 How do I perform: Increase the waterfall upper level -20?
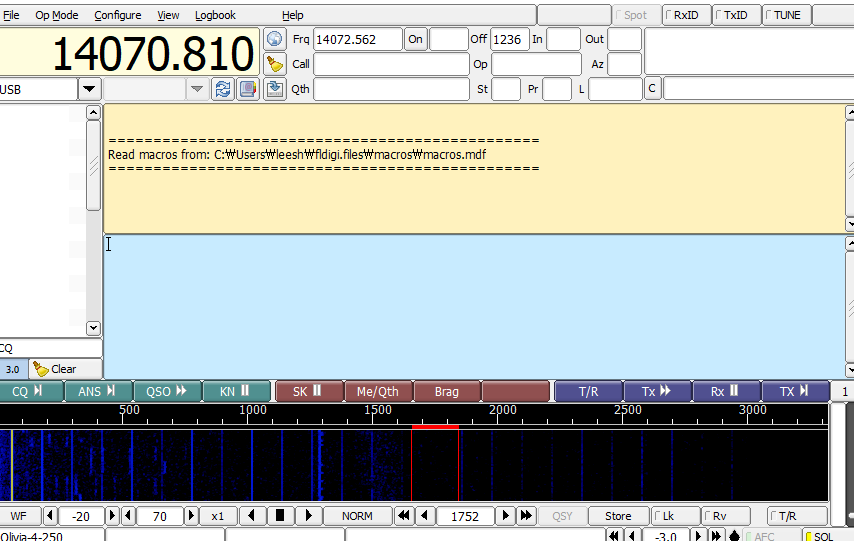coord(112,515)
